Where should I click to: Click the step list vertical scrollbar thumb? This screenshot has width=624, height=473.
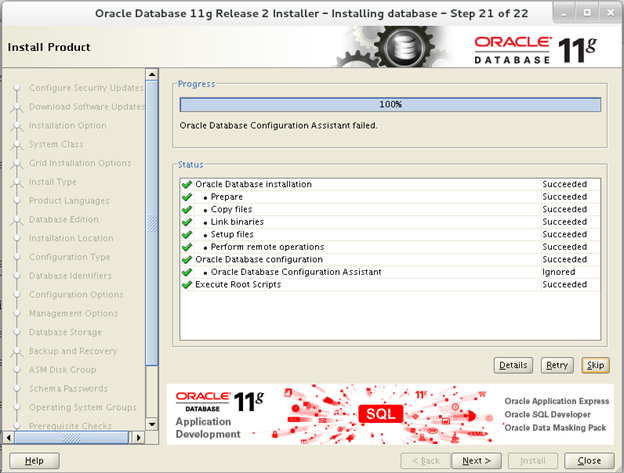click(152, 223)
